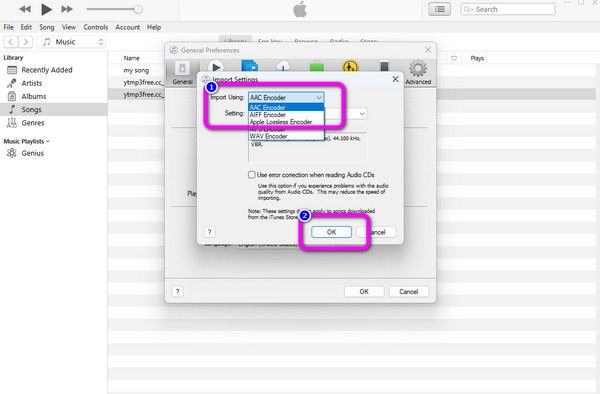This screenshot has height=394, width=600.
Task: Click the back navigation arrow
Action: [11, 42]
